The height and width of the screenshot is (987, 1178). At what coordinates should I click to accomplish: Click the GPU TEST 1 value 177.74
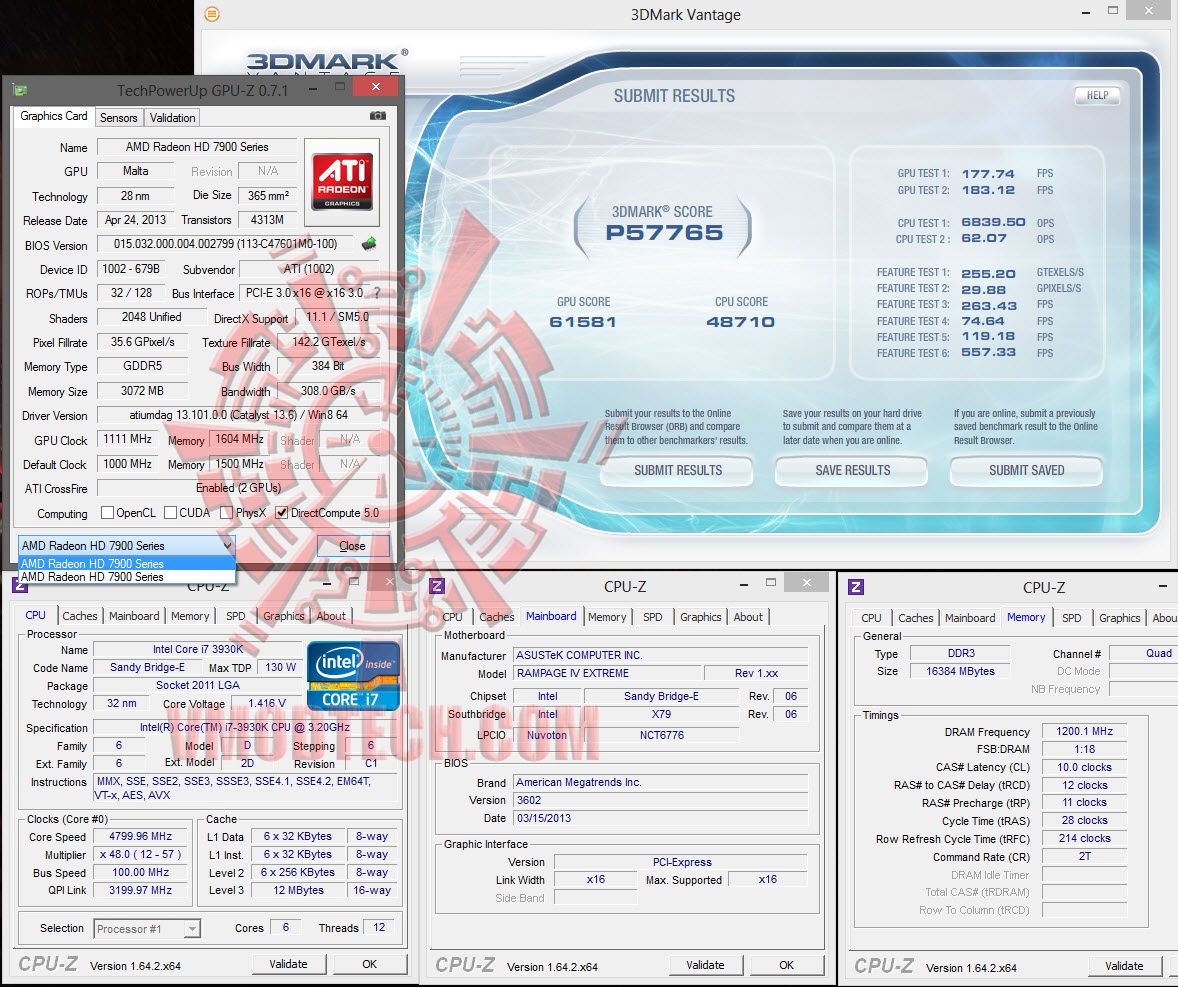pyautogui.click(x=988, y=174)
